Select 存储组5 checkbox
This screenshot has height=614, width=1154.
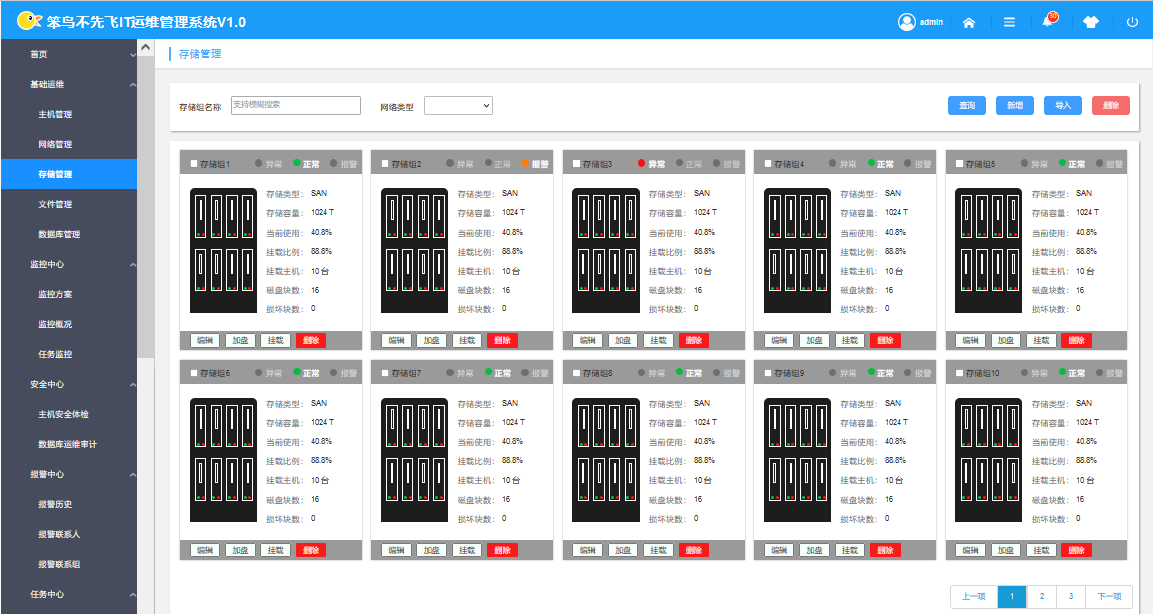(959, 163)
